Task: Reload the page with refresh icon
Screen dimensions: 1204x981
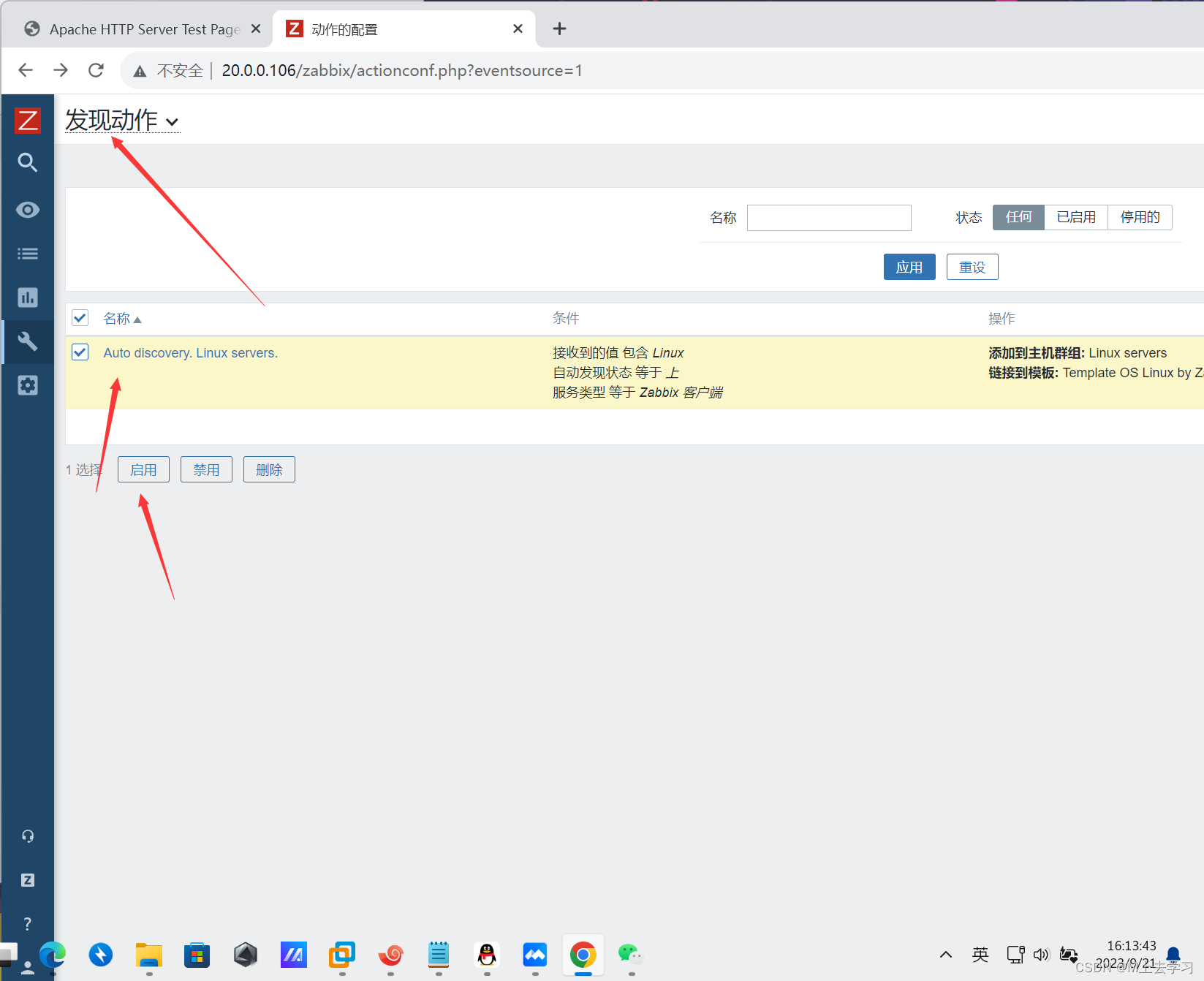Action: pyautogui.click(x=96, y=70)
